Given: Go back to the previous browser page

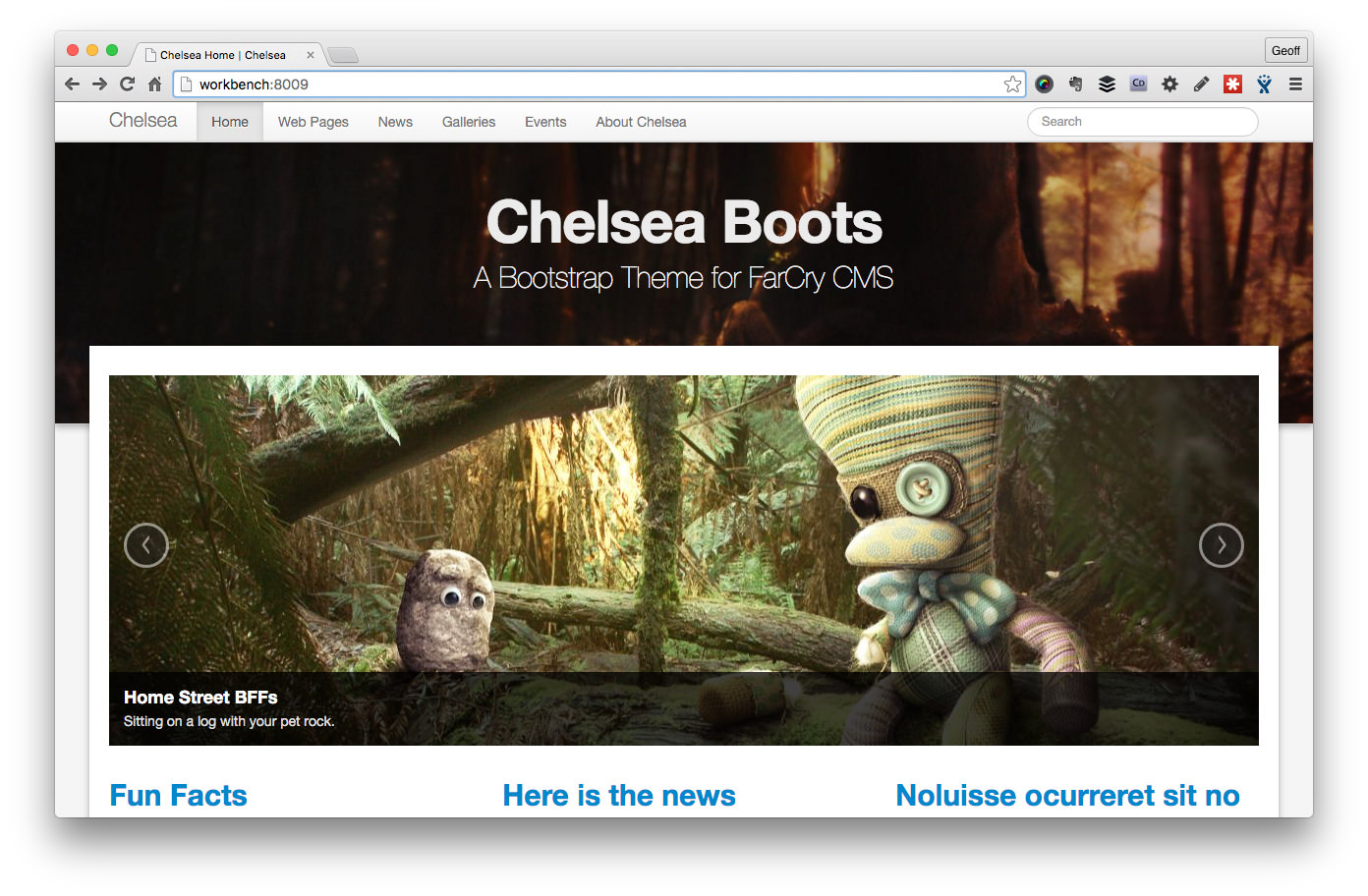Looking at the screenshot, I should pos(72,84).
